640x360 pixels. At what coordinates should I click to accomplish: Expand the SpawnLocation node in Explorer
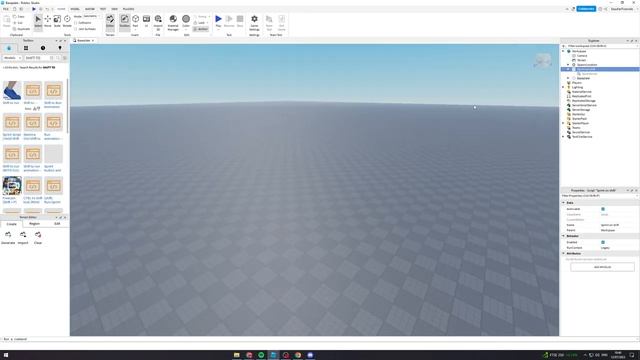tap(568, 65)
